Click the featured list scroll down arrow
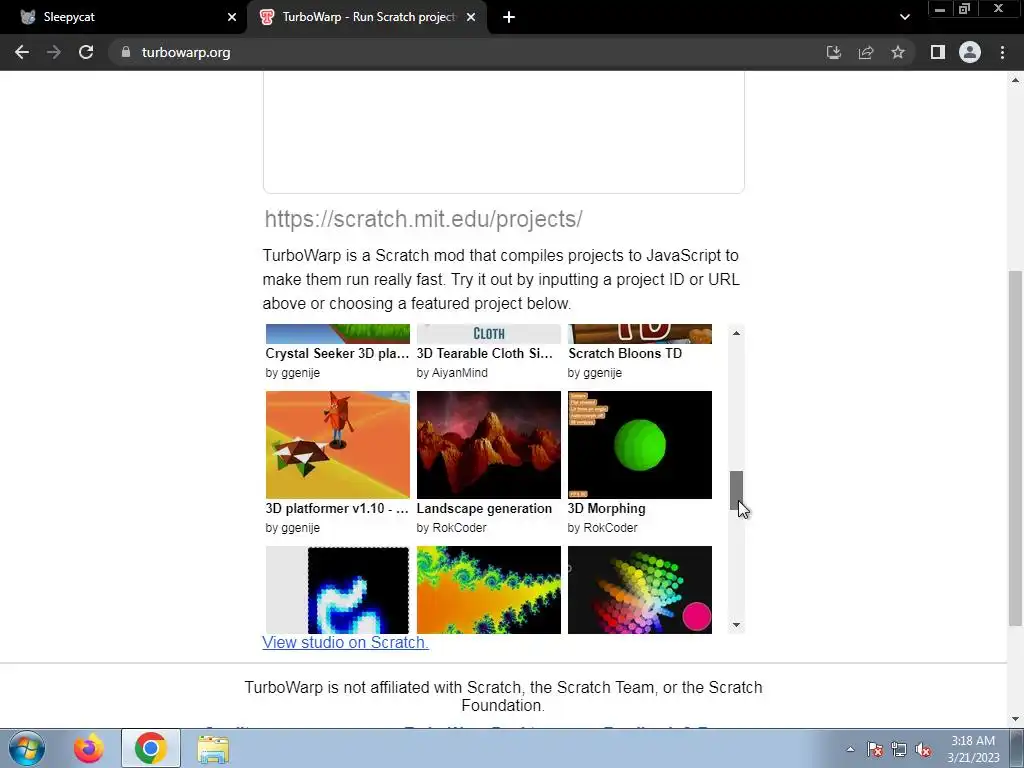Viewport: 1024px width, 768px height. tap(737, 625)
